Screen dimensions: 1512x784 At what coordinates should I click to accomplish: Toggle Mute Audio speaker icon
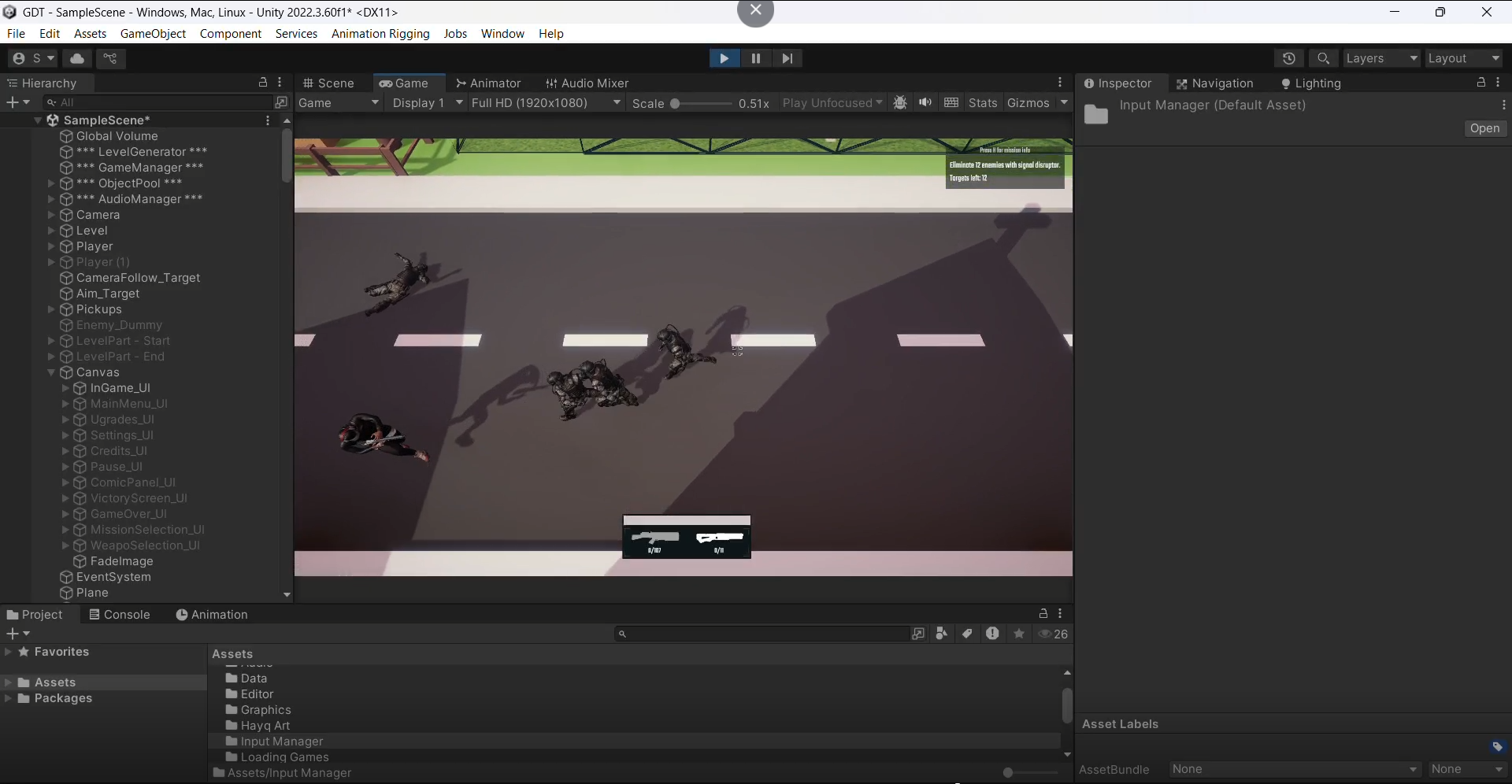(925, 103)
